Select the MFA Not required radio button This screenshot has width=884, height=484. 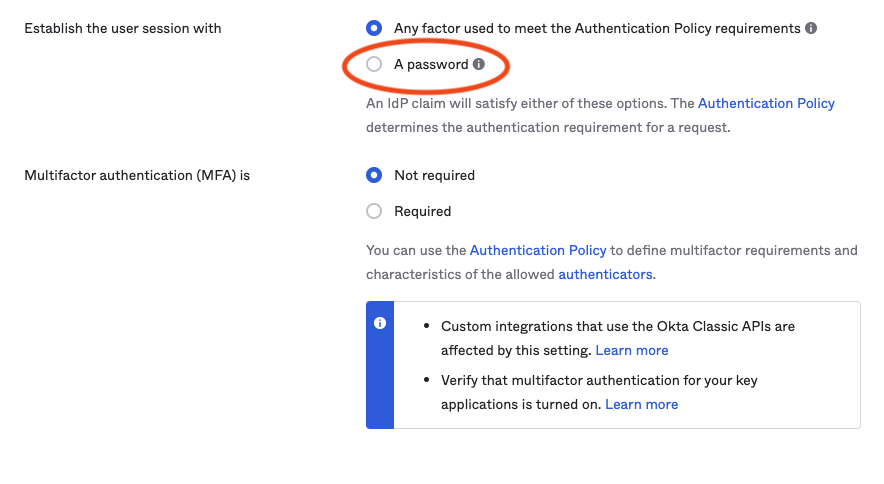click(374, 175)
